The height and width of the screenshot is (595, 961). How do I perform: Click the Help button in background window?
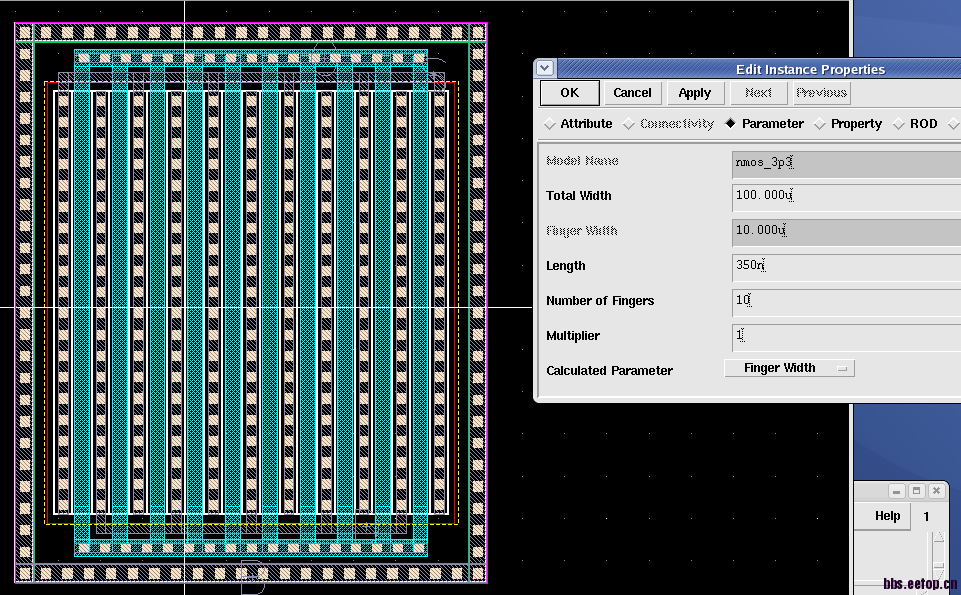click(x=887, y=516)
